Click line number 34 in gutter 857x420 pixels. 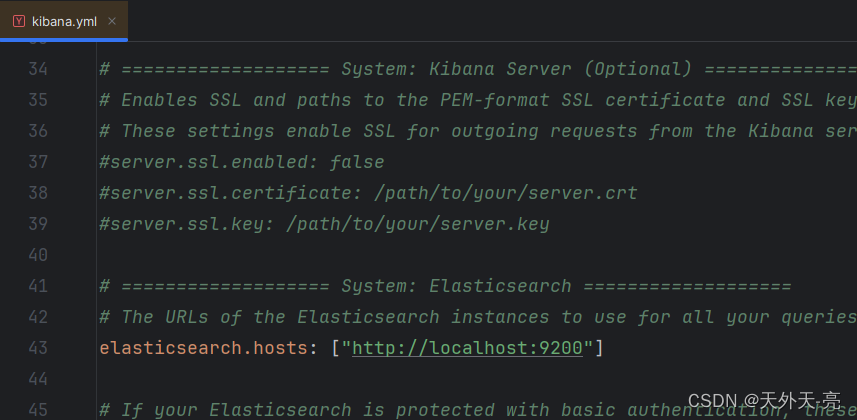click(38, 69)
